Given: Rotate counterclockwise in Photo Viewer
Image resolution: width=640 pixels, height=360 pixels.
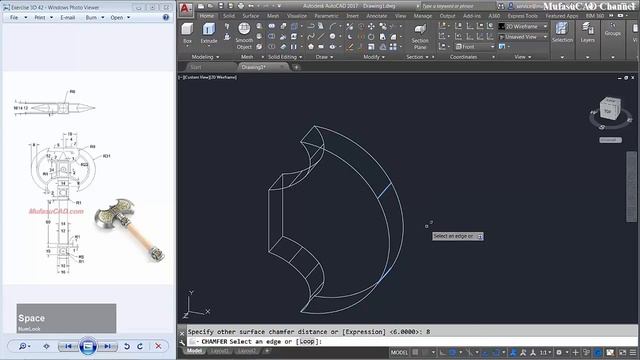Looking at the screenshot, I should 127,346.
